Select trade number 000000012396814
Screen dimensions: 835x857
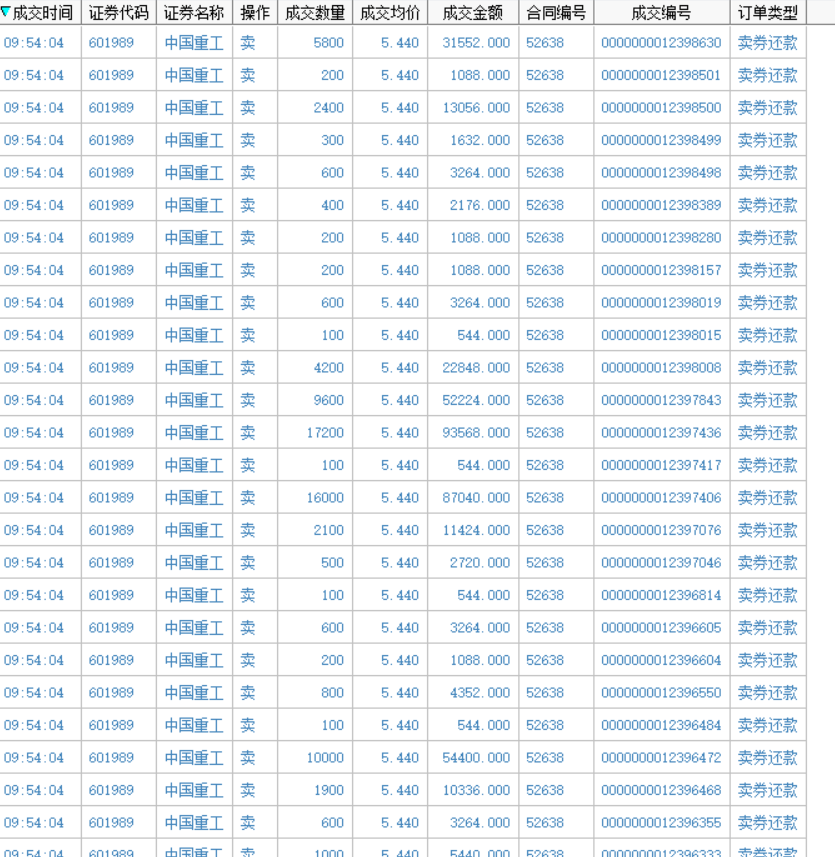coord(661,595)
